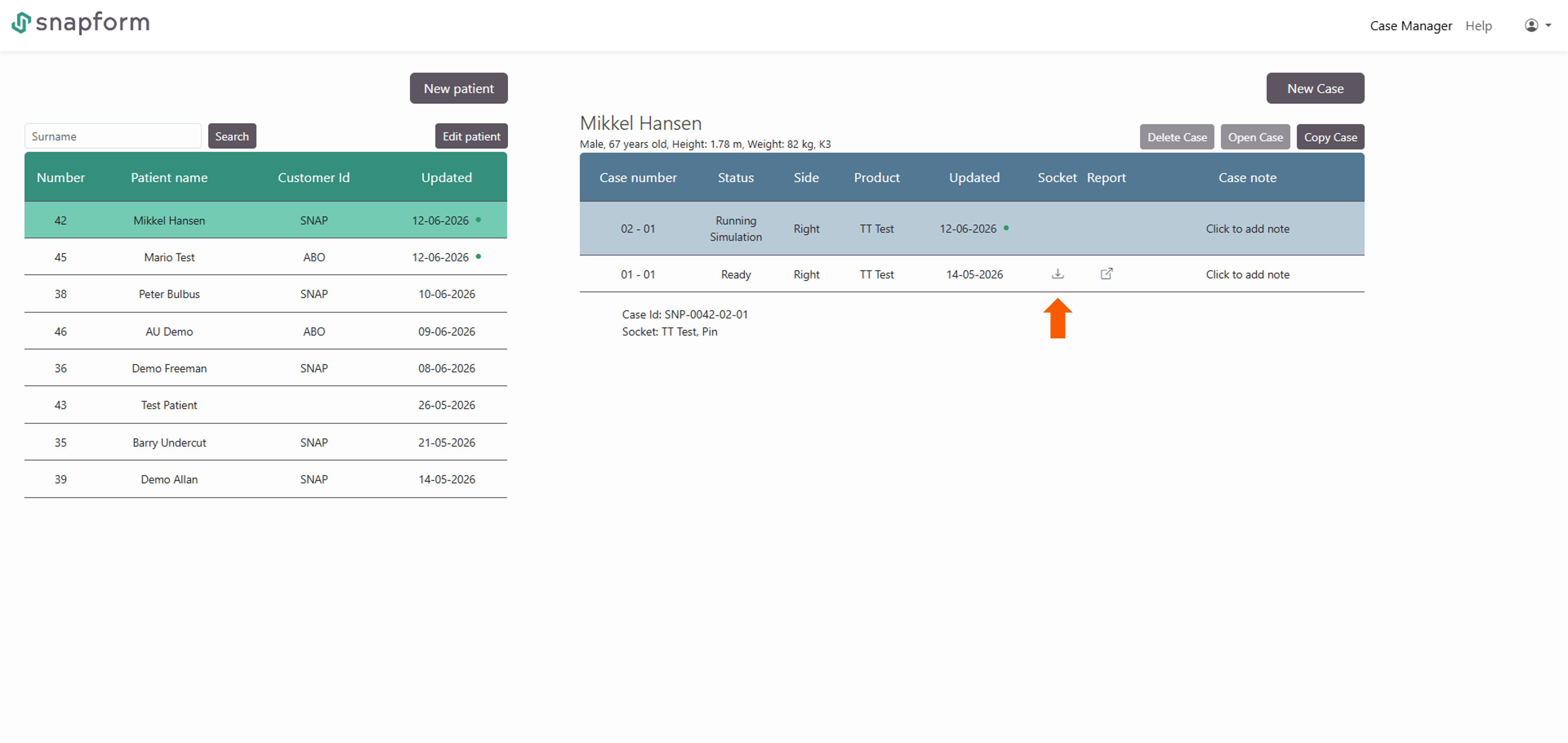The width and height of the screenshot is (1568, 743).
Task: Sort by Customer Id column header
Action: pos(314,177)
